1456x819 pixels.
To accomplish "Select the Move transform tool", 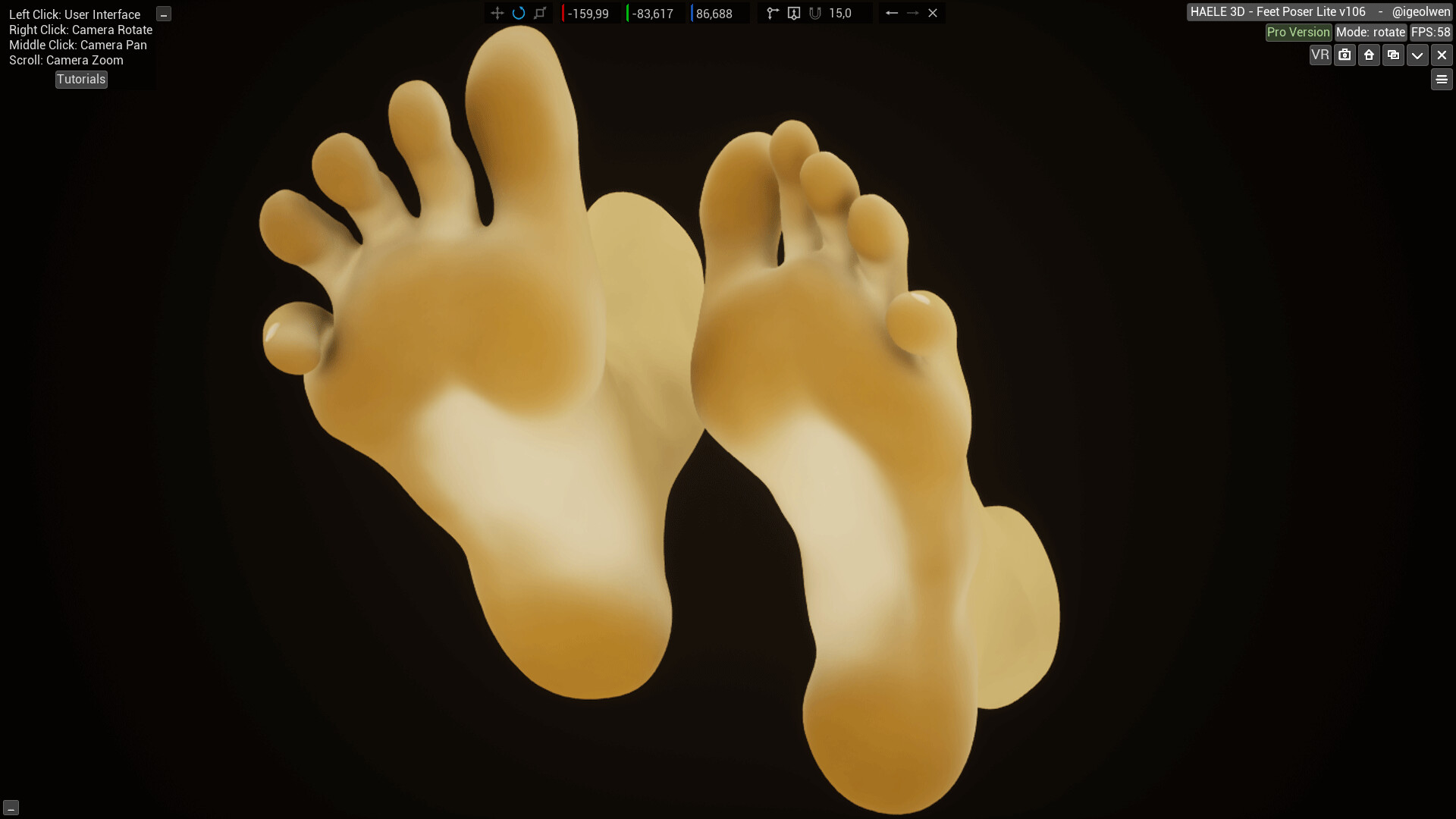I will coord(497,13).
